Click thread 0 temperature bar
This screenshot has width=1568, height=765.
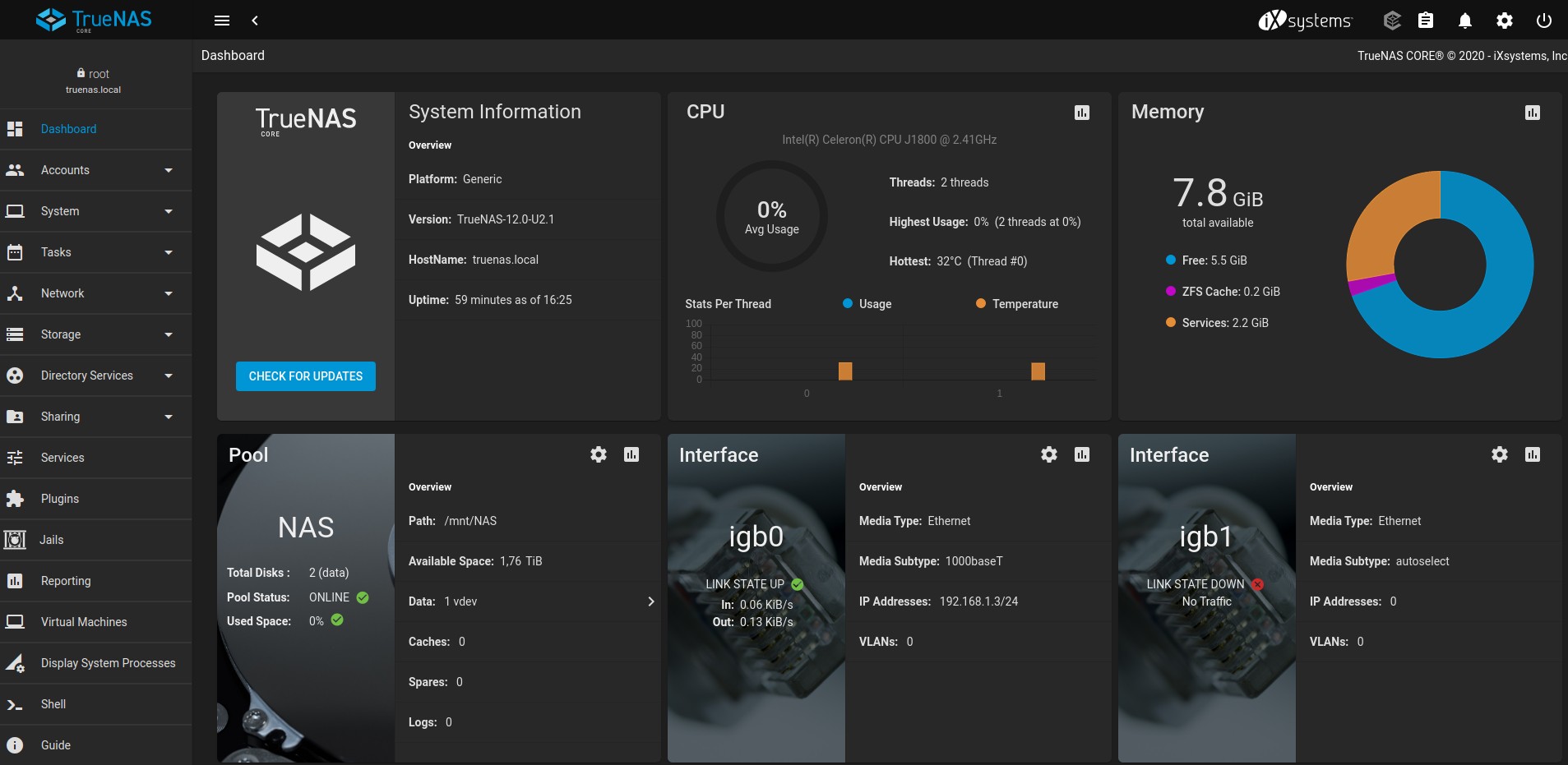coord(845,371)
